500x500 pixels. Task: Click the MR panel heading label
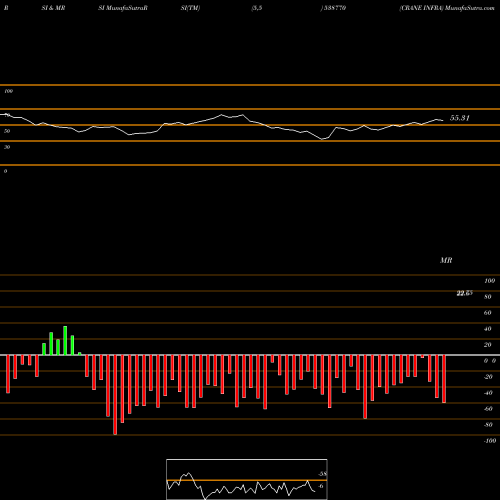(x=446, y=260)
